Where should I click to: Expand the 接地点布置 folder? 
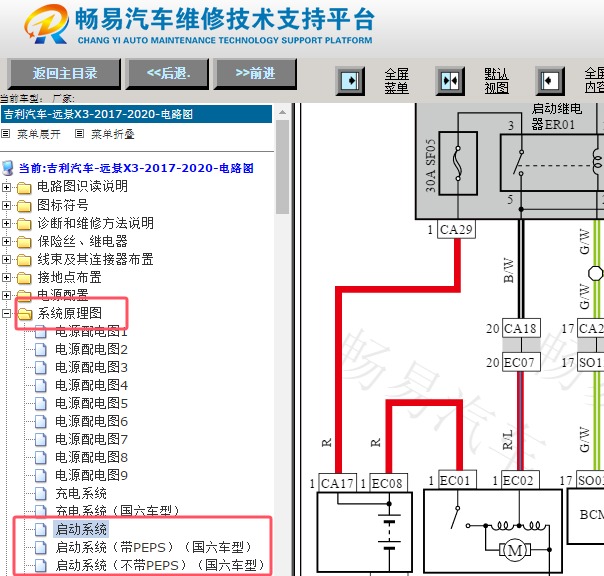pos(6,277)
